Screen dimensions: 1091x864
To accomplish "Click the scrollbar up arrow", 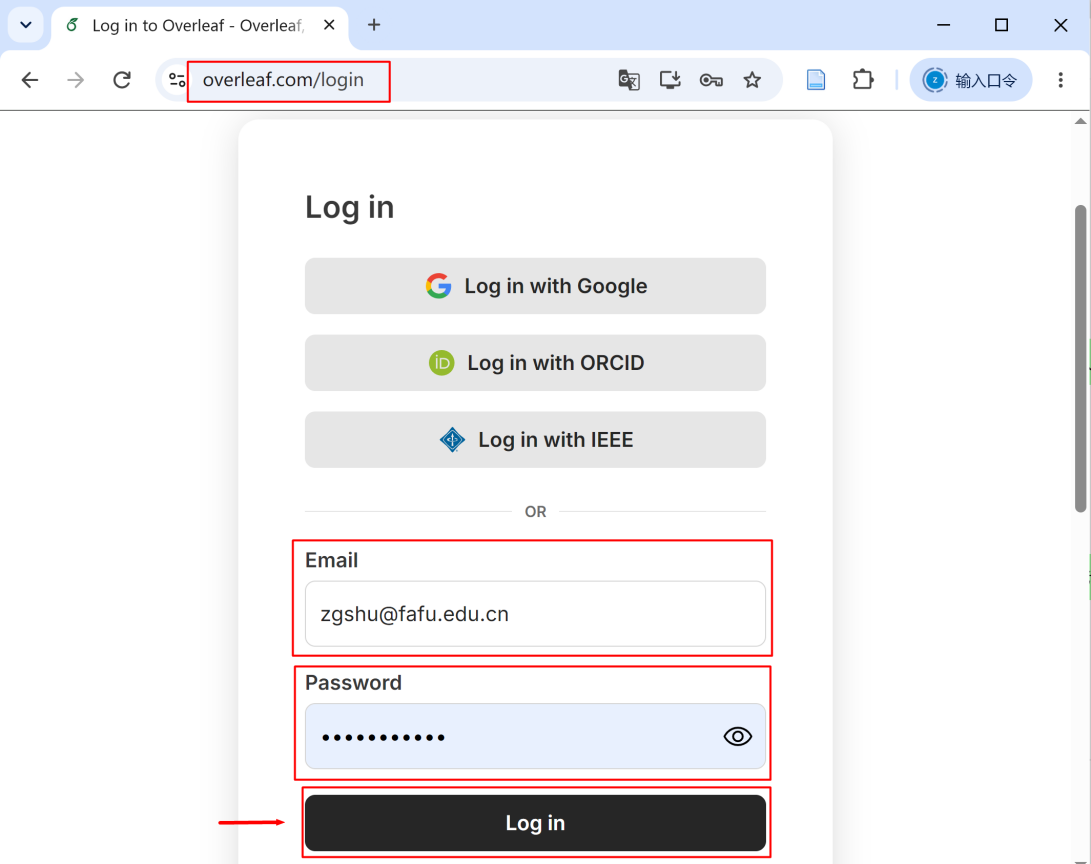I will click(x=1081, y=121).
